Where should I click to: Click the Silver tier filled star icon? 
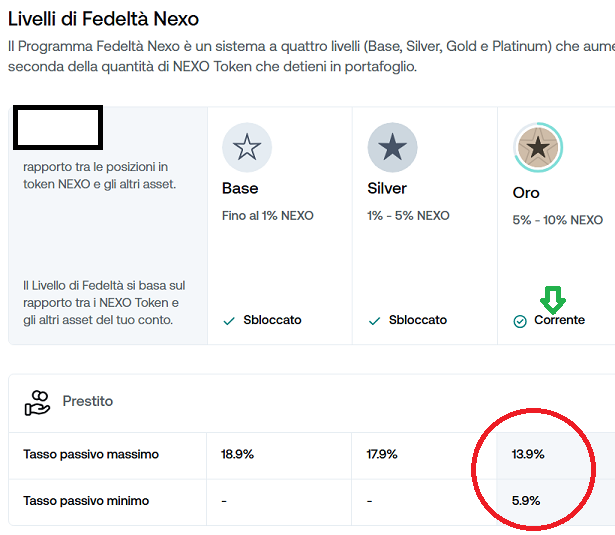point(392,147)
